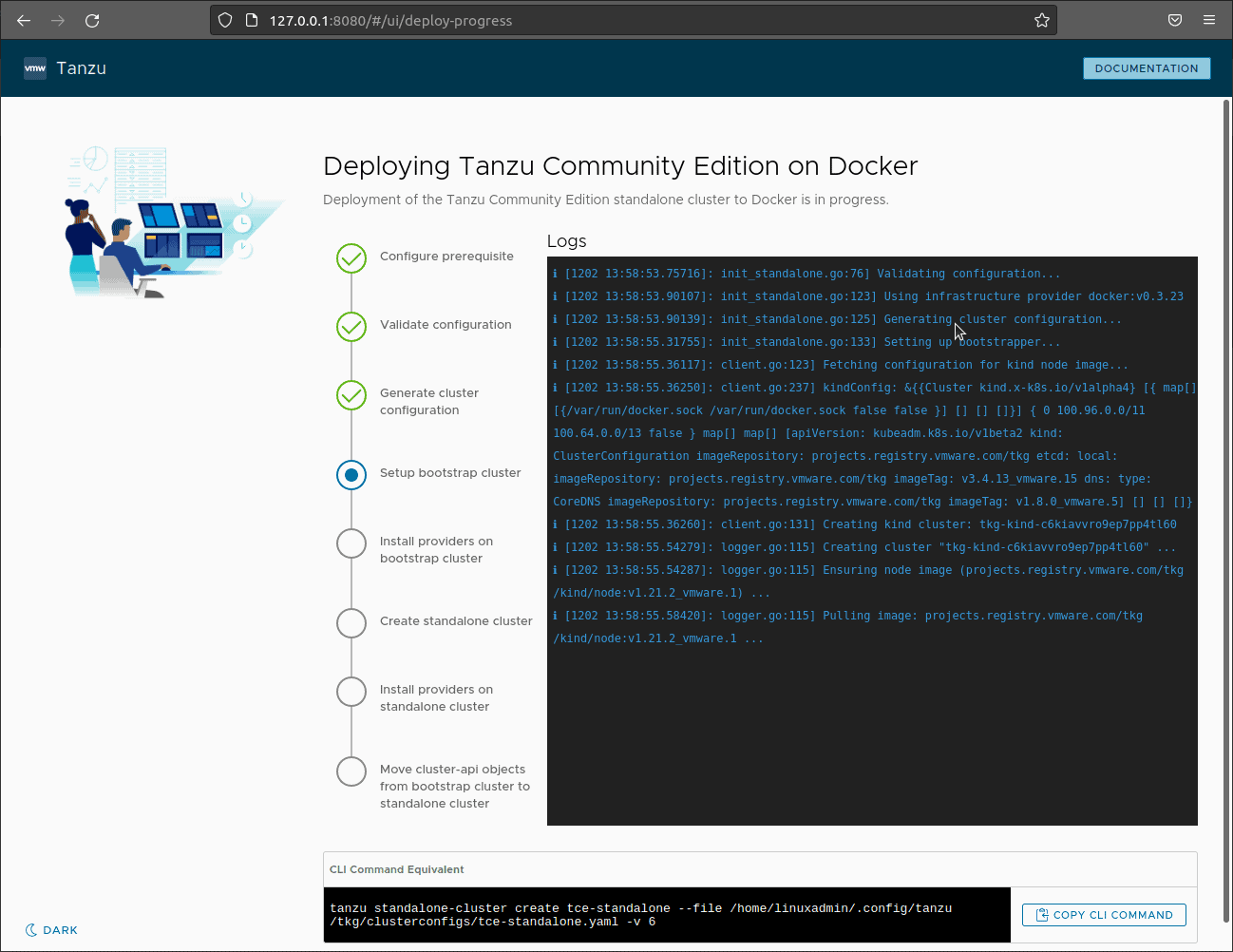Click the moon icon beside Dark
1233x952 pixels.
pos(31,930)
